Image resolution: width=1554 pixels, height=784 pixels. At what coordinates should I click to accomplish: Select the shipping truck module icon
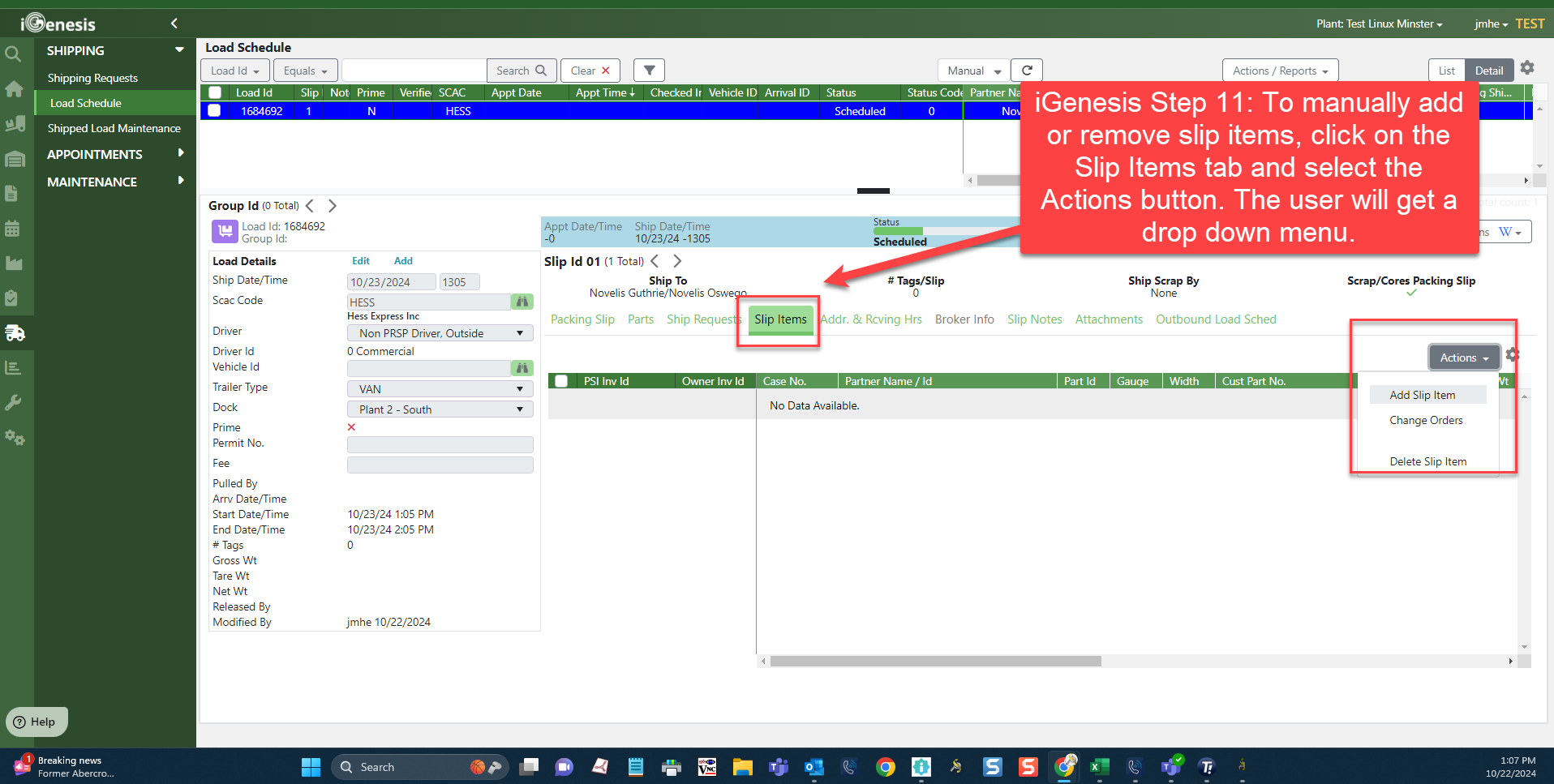pyautogui.click(x=15, y=332)
